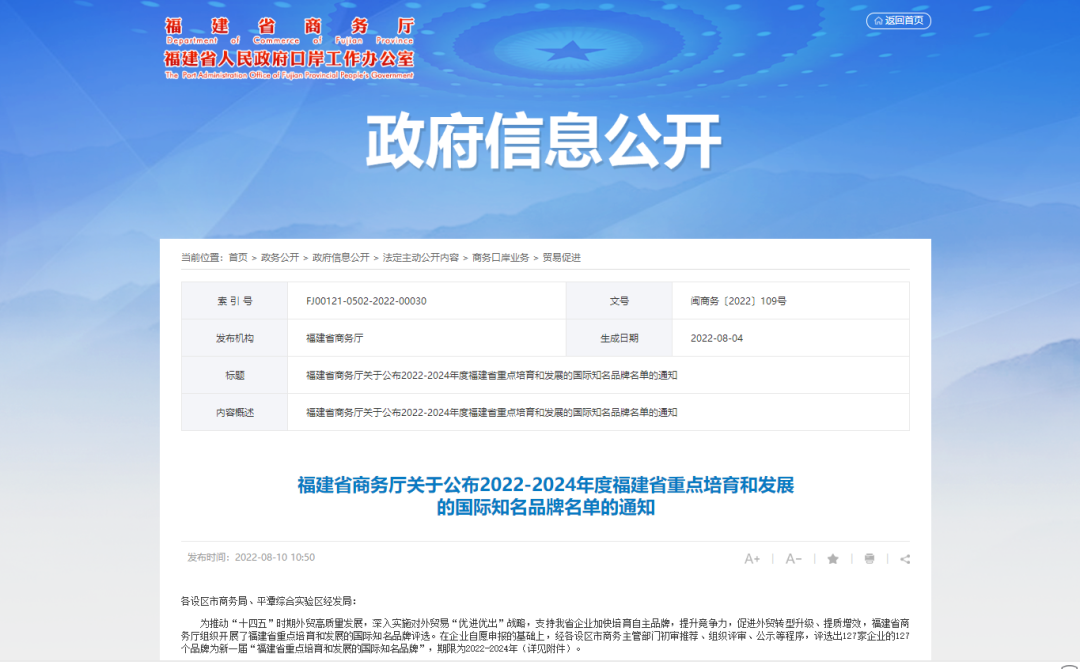Click the blue article headline

tap(546, 496)
